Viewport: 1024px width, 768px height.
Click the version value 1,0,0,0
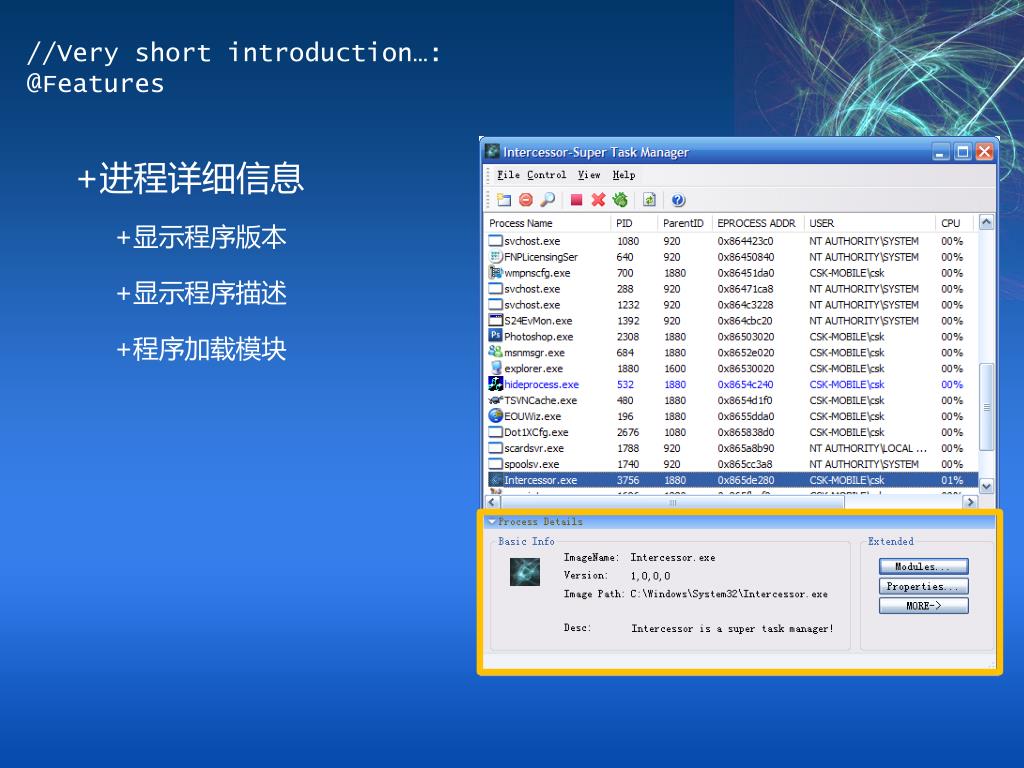click(x=650, y=576)
